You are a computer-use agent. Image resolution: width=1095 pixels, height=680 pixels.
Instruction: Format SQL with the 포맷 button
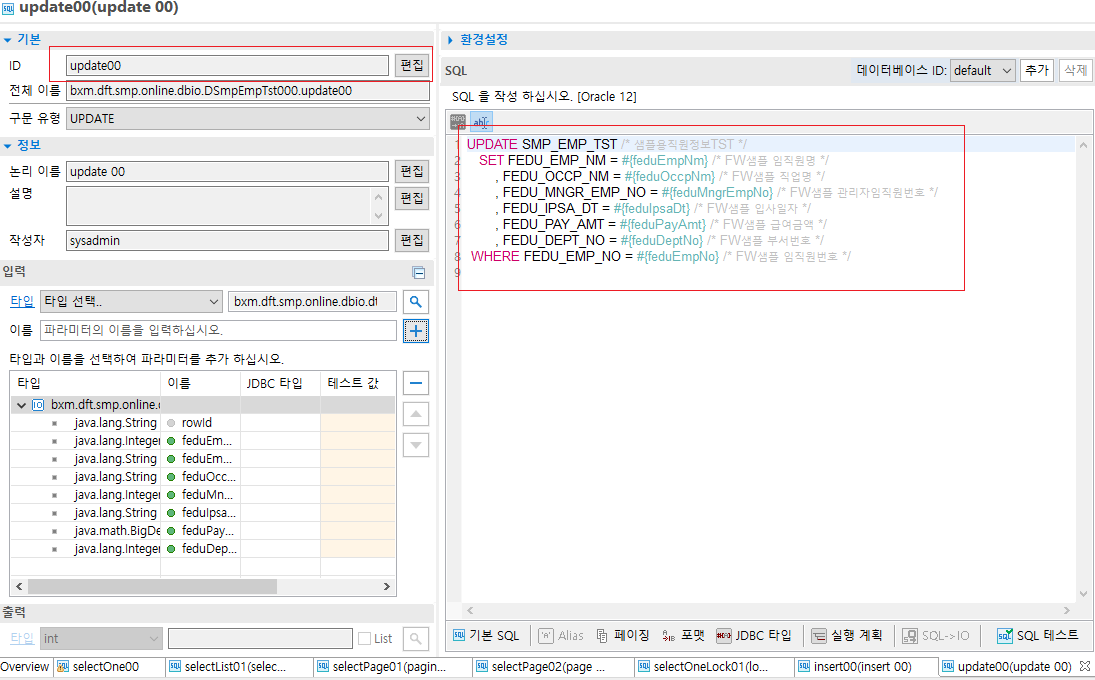[685, 635]
